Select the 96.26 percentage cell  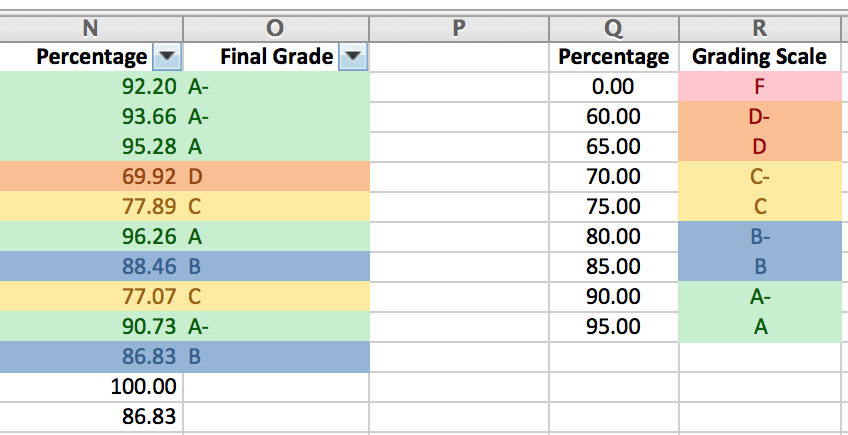pos(92,237)
